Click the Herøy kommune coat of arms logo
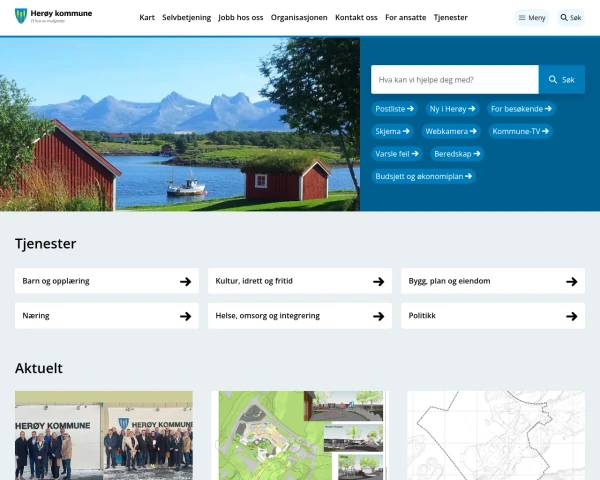 click(21, 16)
